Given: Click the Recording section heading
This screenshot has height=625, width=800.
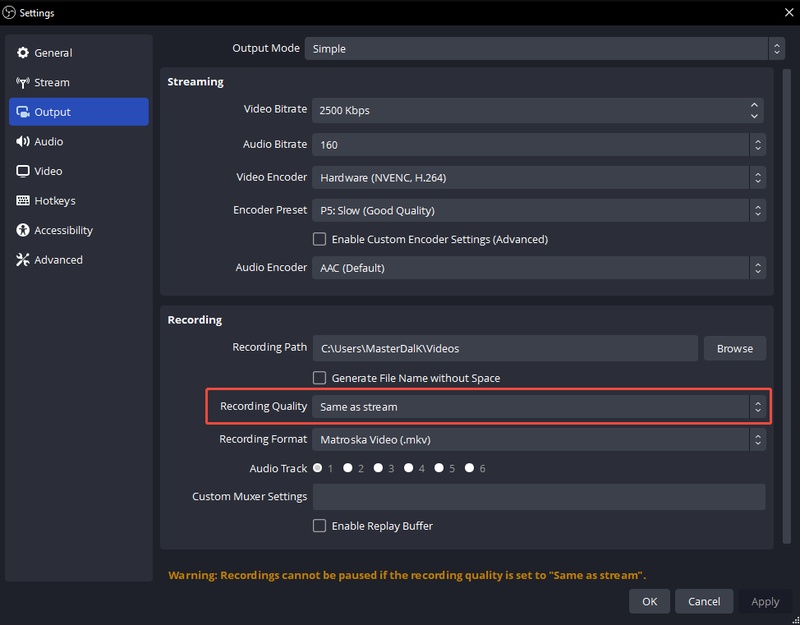Looking at the screenshot, I should click(x=195, y=320).
